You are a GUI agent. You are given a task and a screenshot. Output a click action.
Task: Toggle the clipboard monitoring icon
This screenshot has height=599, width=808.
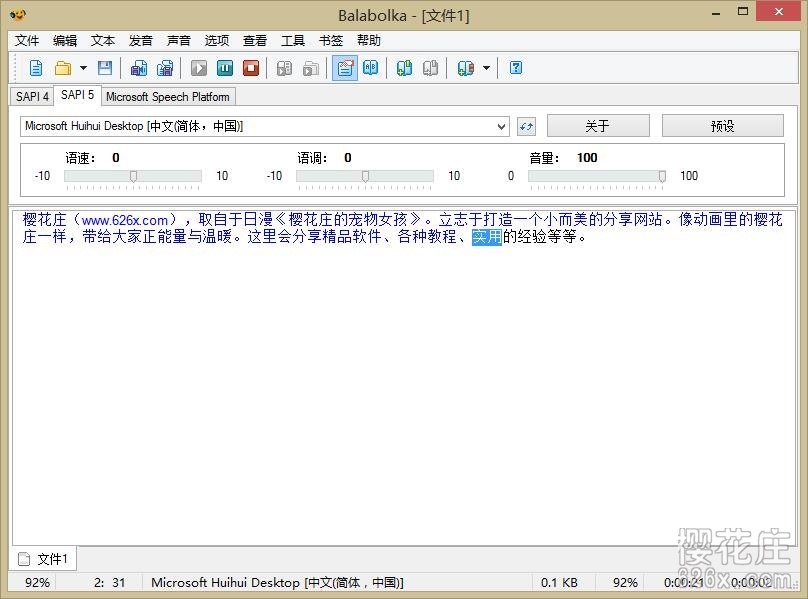click(345, 68)
